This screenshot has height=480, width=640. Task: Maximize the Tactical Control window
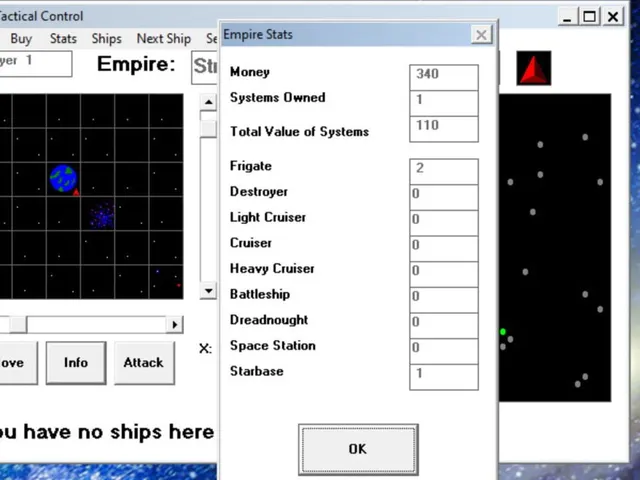589,17
